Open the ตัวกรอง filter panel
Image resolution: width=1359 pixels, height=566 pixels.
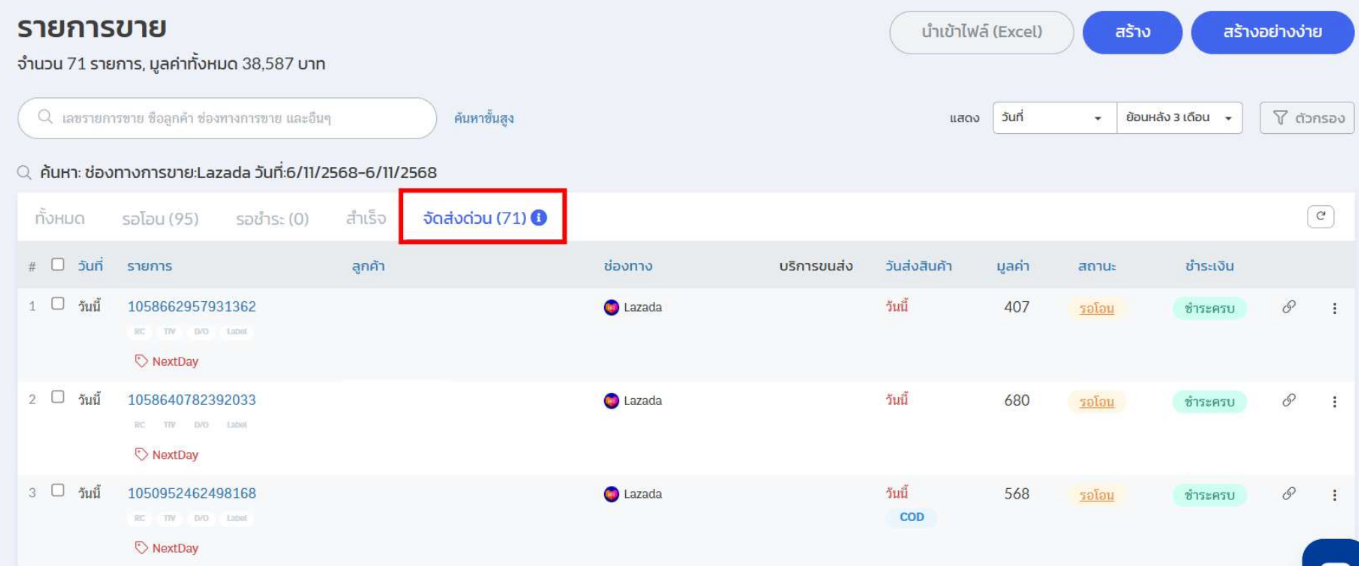click(1306, 118)
